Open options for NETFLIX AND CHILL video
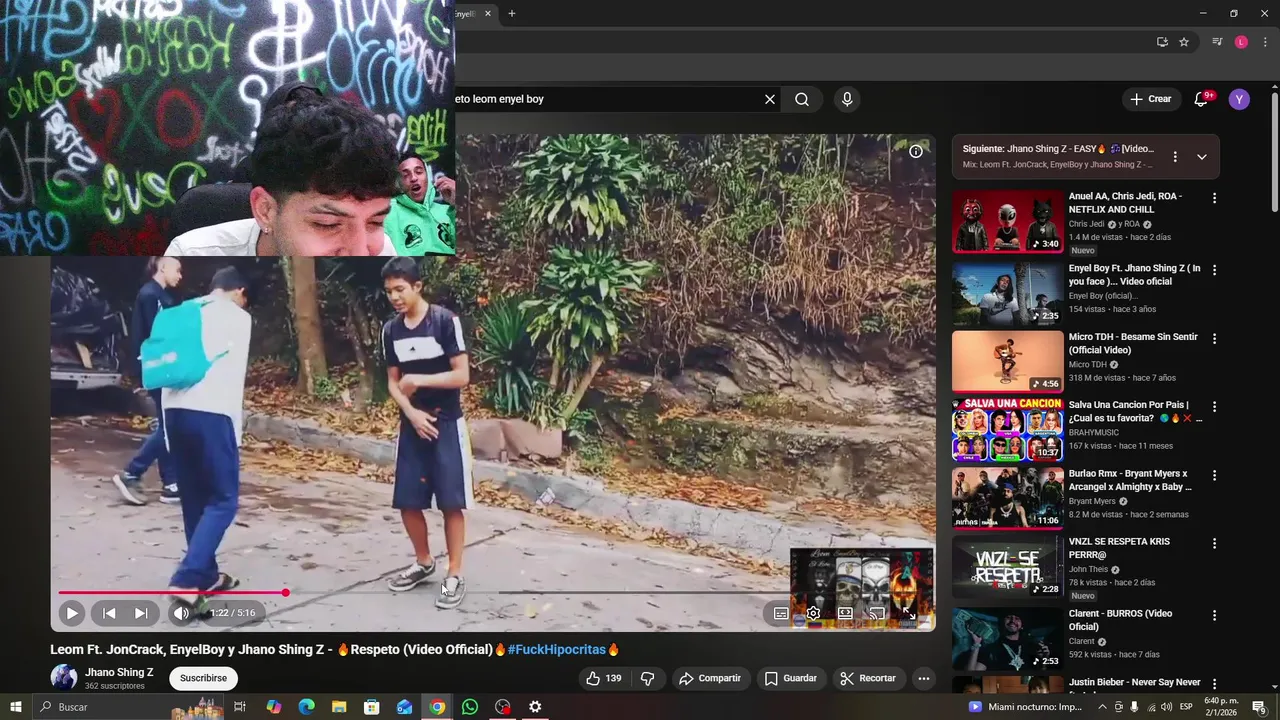 pos(1214,198)
